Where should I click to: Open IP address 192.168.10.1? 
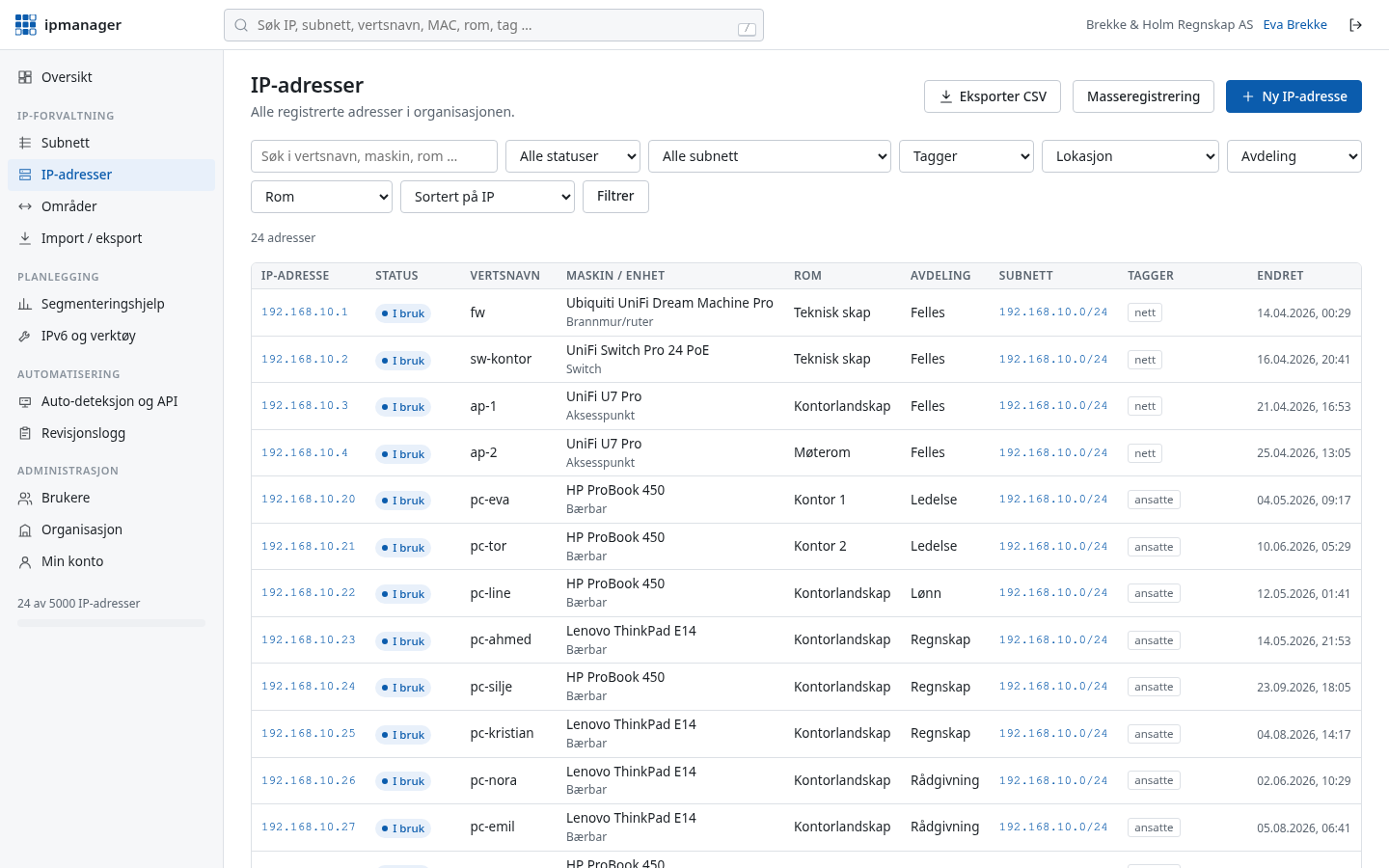(305, 312)
